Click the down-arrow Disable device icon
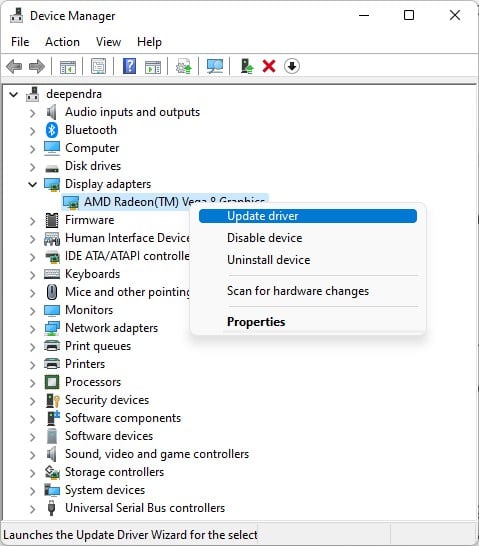Viewport: 479px width, 546px height. (292, 66)
